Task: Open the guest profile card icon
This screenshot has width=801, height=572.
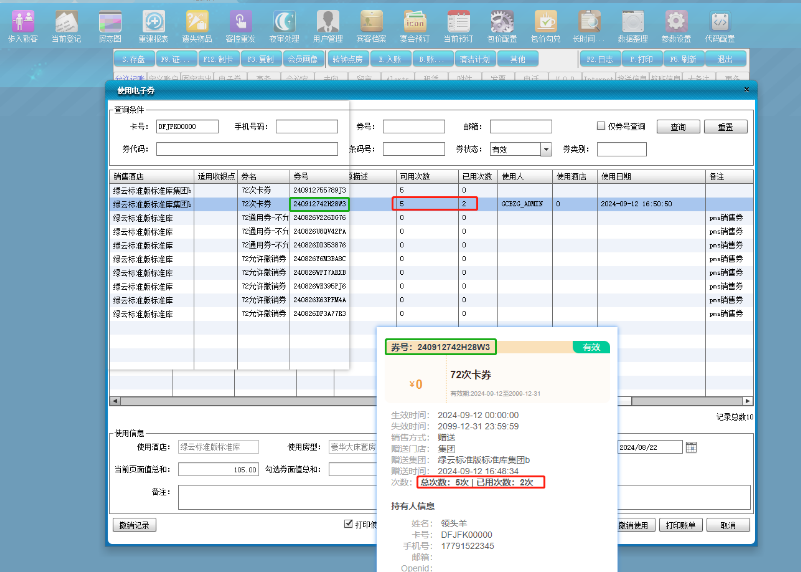Action: tap(371, 27)
